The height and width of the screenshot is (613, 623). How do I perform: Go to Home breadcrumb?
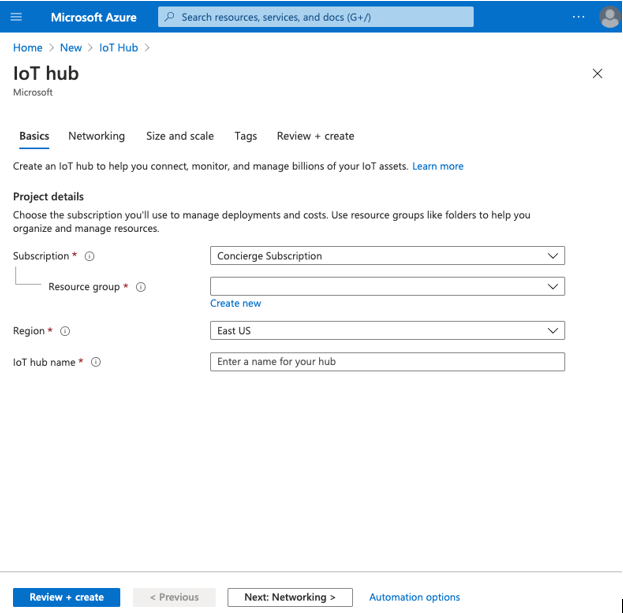pyautogui.click(x=28, y=48)
